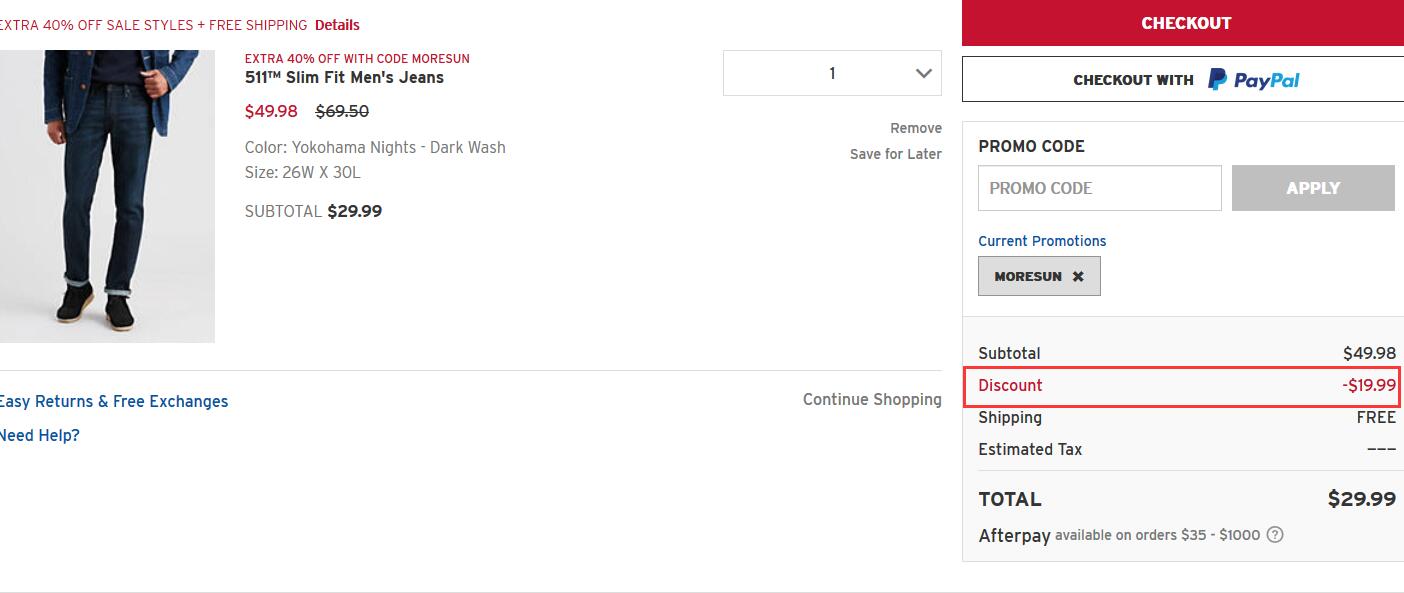Click the TOTAL $29.99 amount

[x=1362, y=499]
